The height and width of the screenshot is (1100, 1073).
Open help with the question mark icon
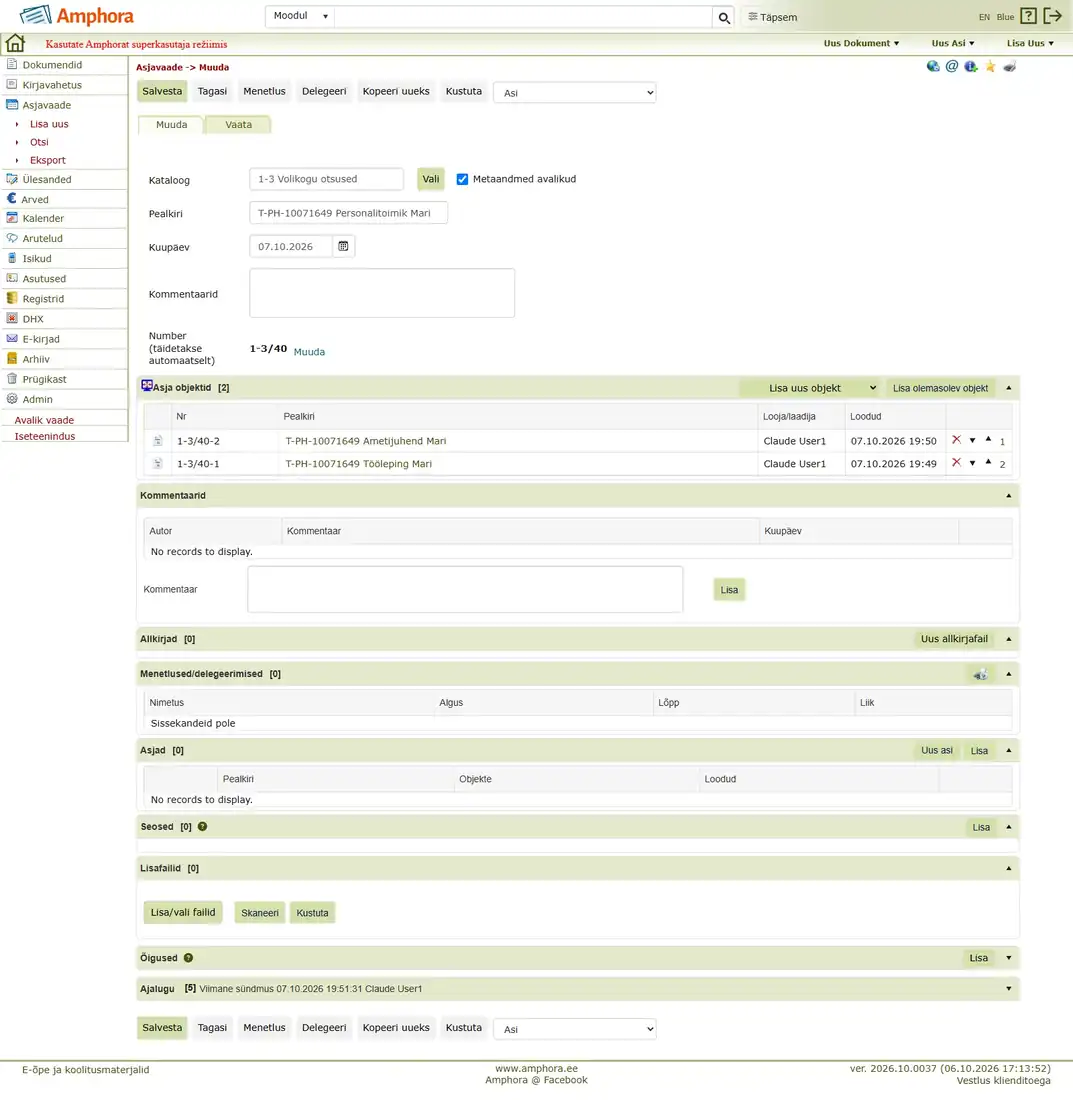(x=1028, y=16)
